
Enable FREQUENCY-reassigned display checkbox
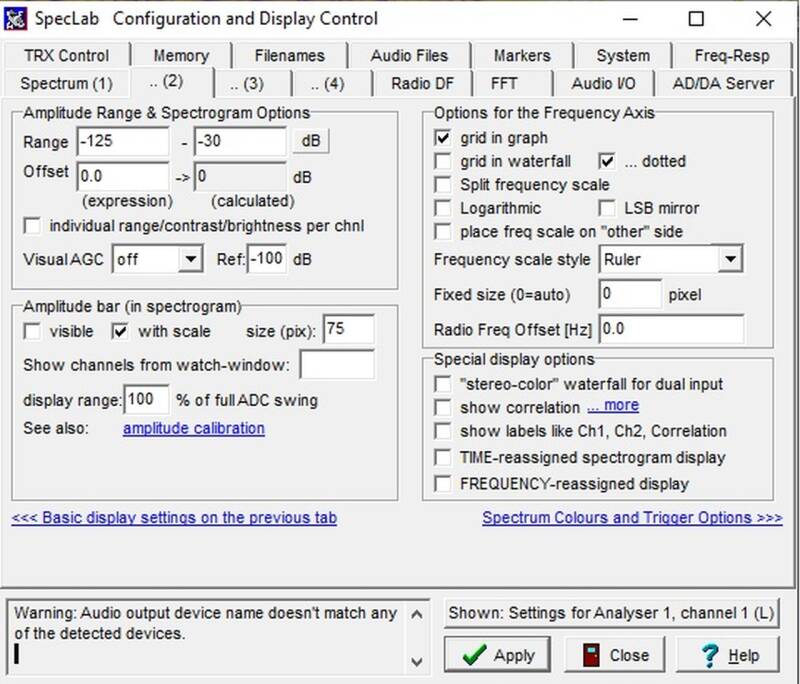[x=442, y=484]
